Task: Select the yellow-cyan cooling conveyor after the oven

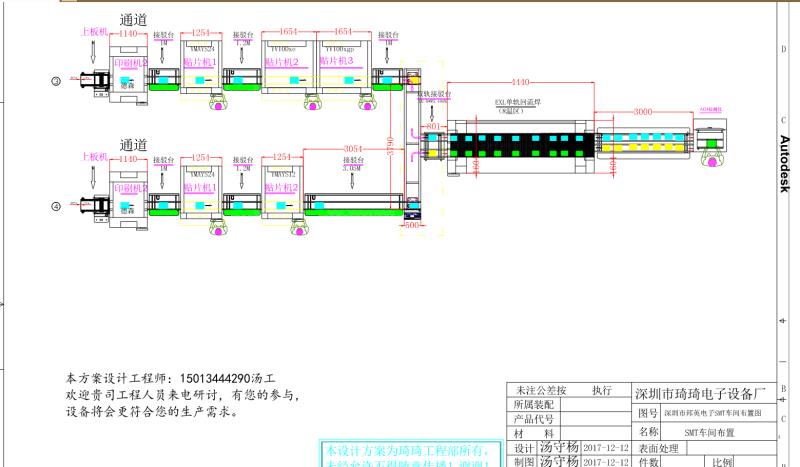Action: coord(645,147)
